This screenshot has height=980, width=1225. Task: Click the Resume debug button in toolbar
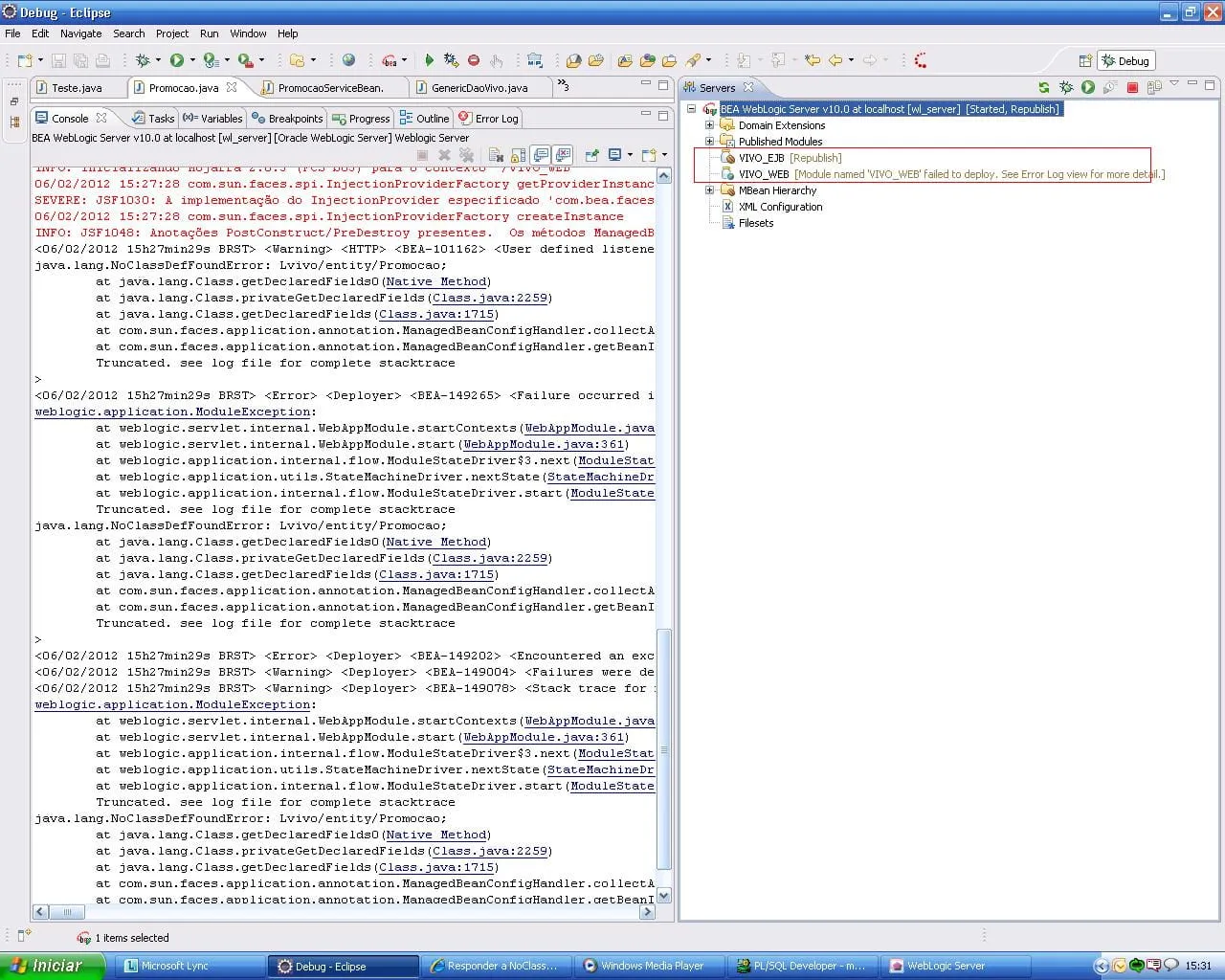coord(429,60)
